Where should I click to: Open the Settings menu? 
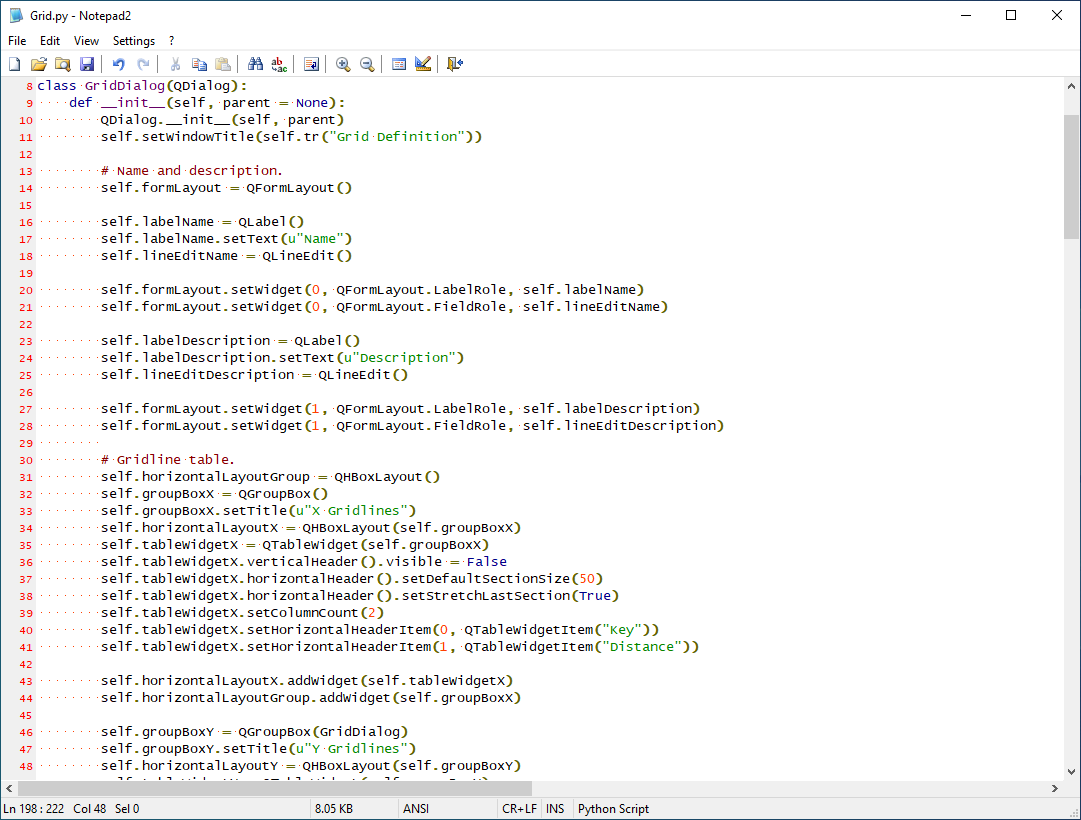coord(134,41)
